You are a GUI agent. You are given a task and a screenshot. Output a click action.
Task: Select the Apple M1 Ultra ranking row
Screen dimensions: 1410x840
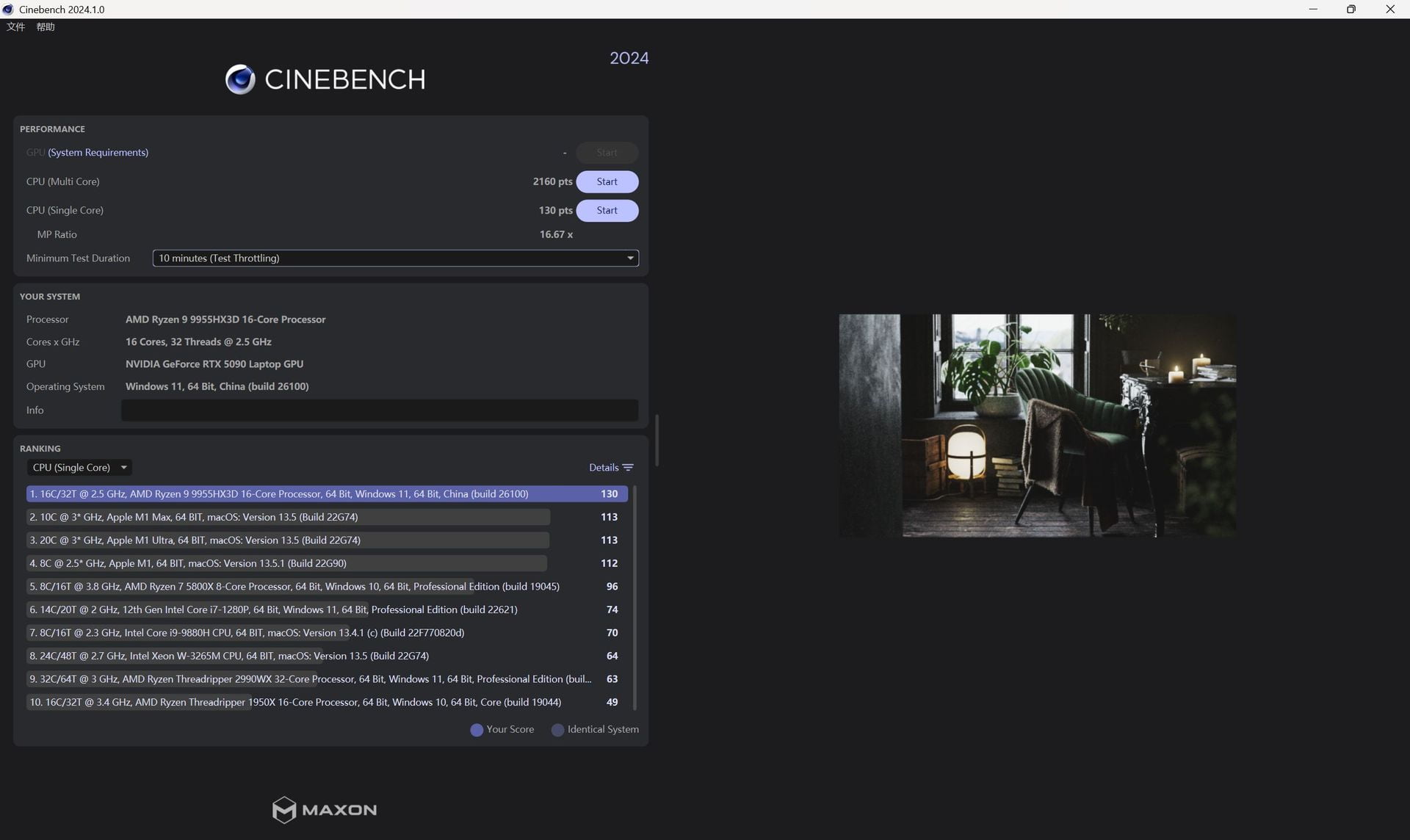point(327,540)
